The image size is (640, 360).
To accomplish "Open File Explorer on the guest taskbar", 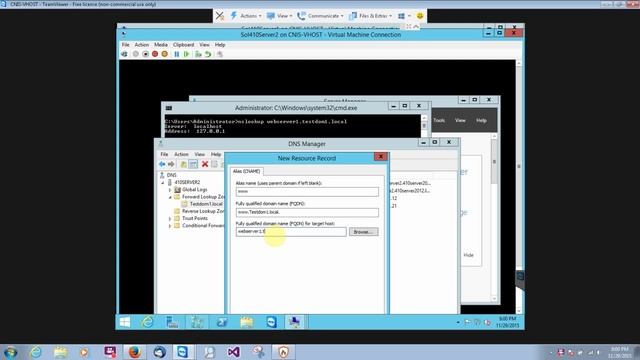I will tap(247, 322).
